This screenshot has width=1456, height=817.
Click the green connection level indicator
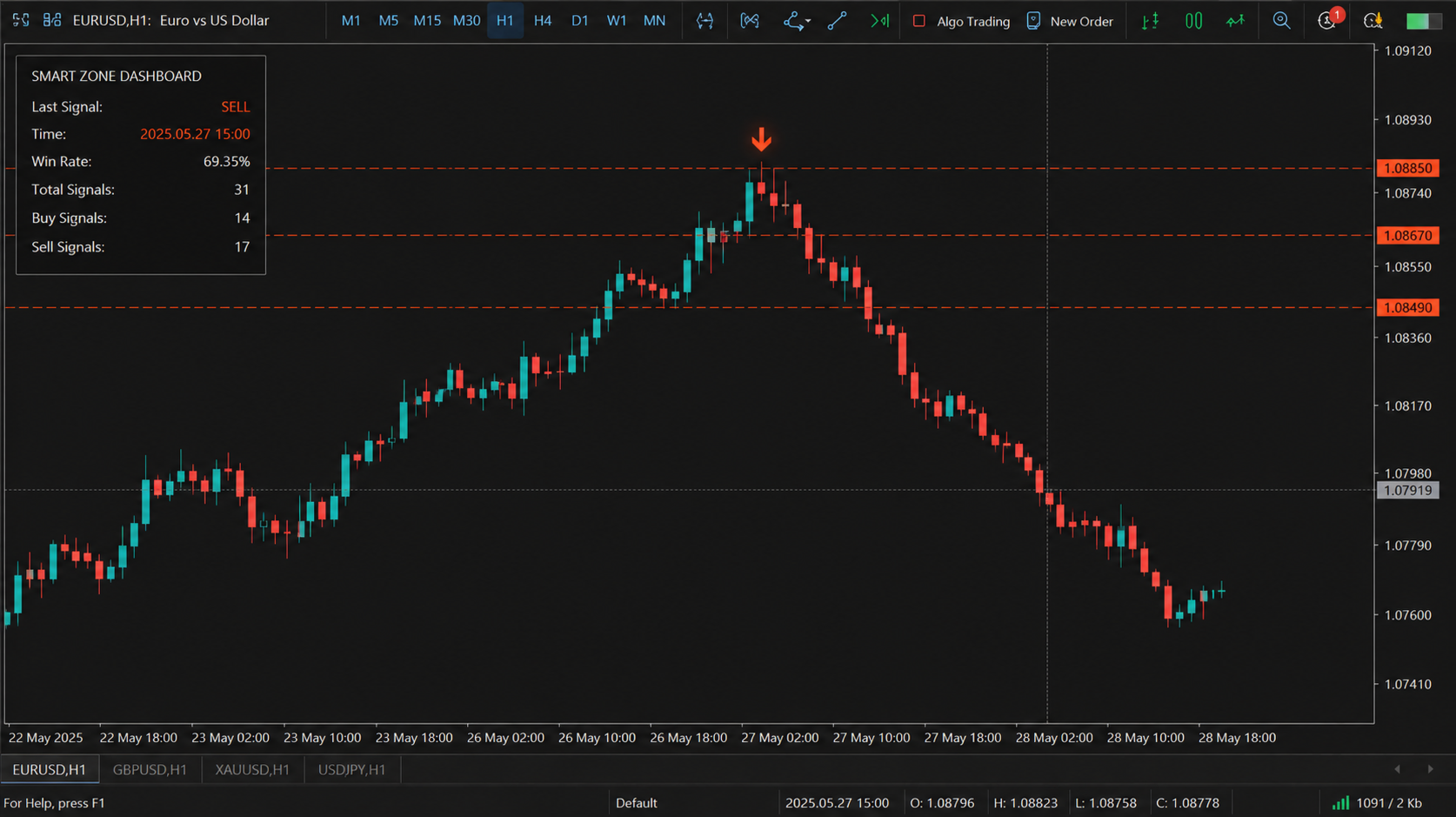tap(1424, 21)
